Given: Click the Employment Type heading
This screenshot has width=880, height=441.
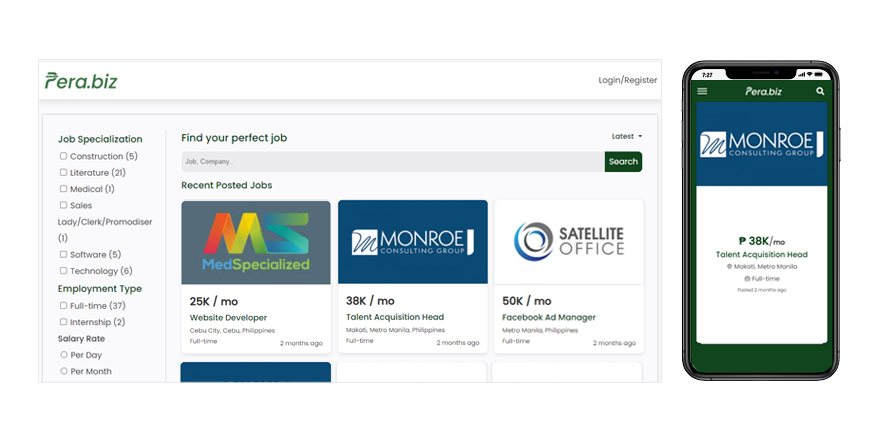Looking at the screenshot, I should click(100, 289).
